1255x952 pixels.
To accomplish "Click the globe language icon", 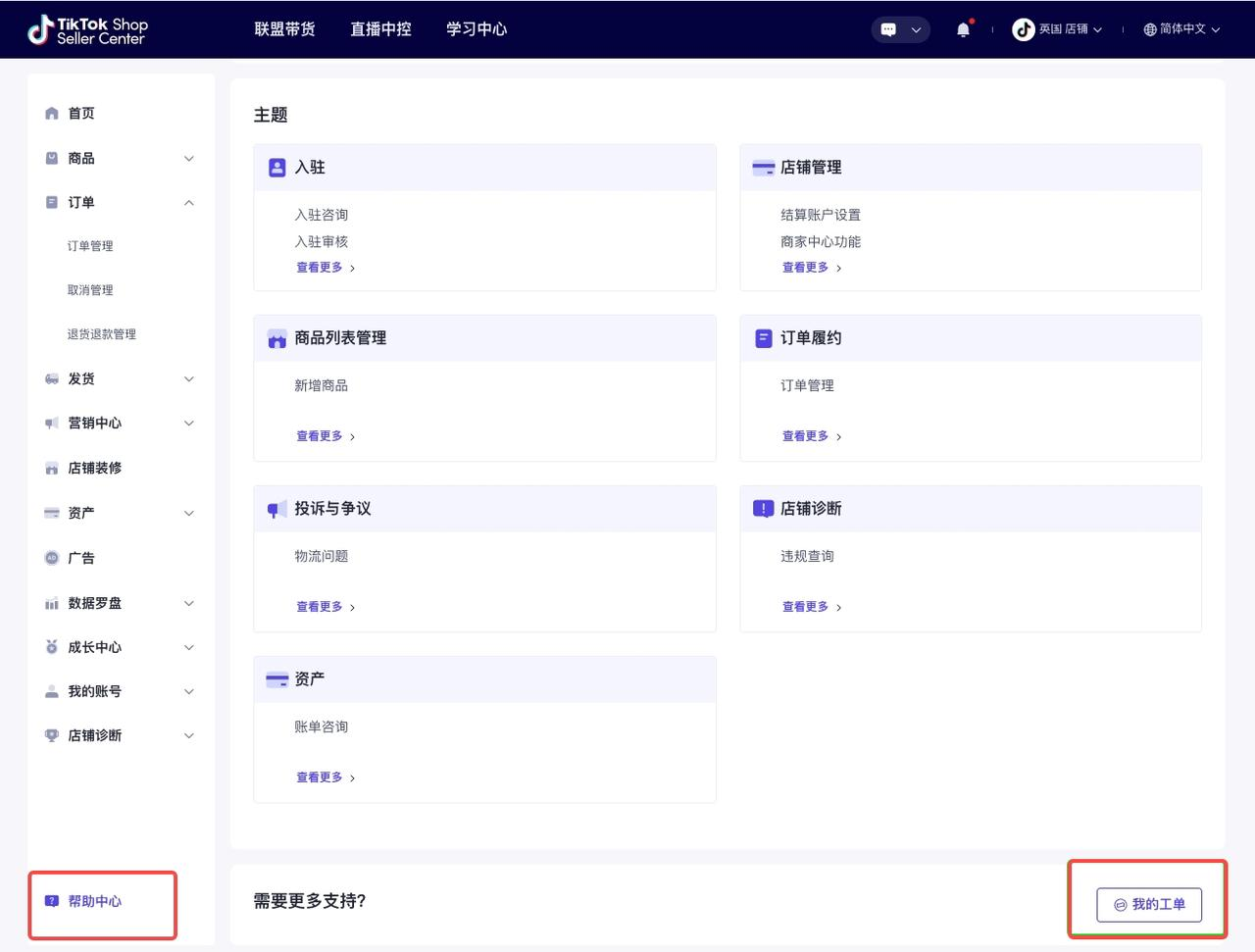I will click(x=1150, y=29).
